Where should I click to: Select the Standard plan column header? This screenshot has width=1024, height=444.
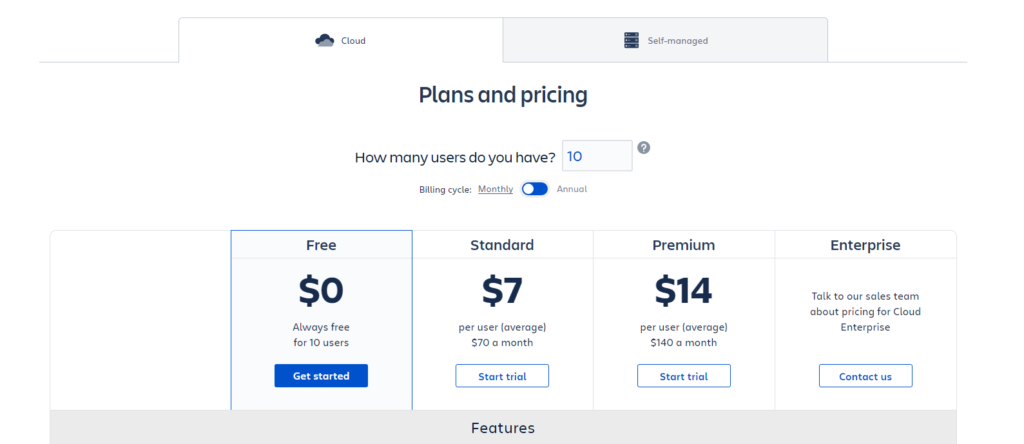pyautogui.click(x=502, y=245)
